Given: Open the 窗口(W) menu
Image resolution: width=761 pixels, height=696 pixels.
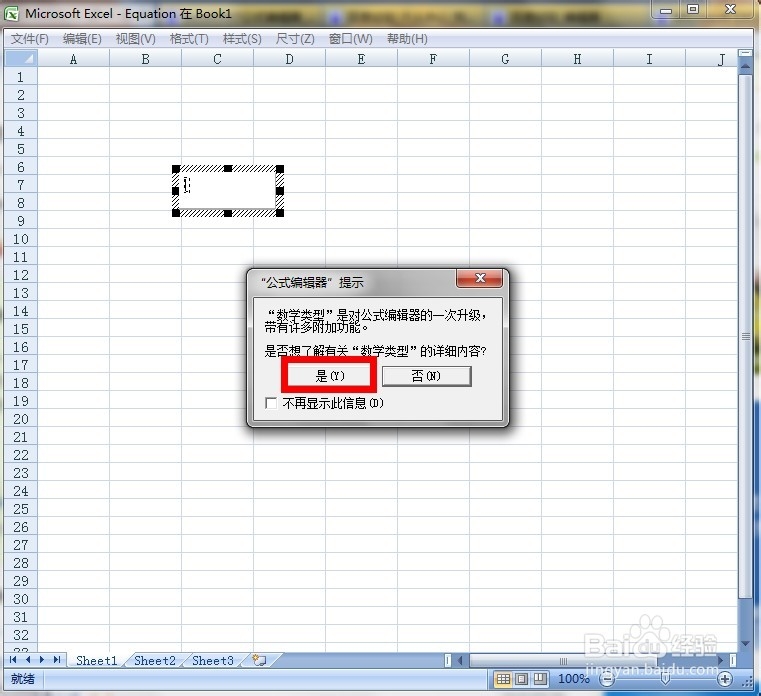Looking at the screenshot, I should pyautogui.click(x=350, y=39).
